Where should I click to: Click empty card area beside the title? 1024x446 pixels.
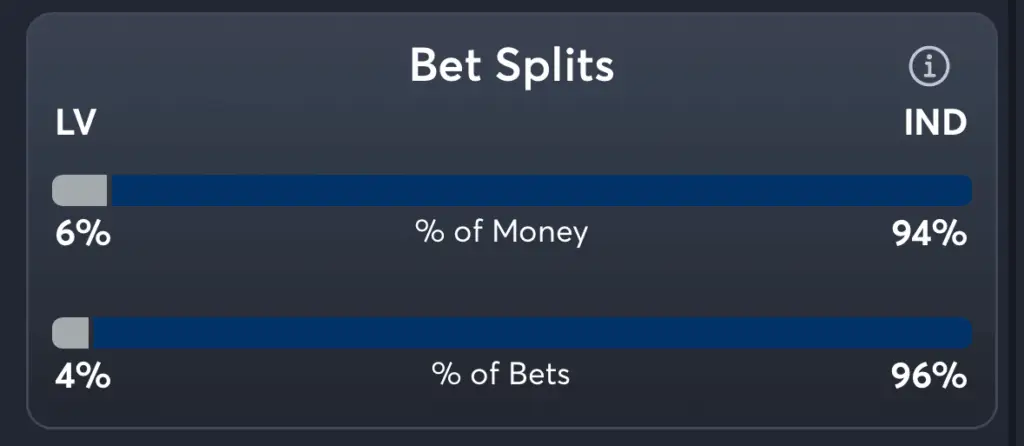tap(250, 66)
